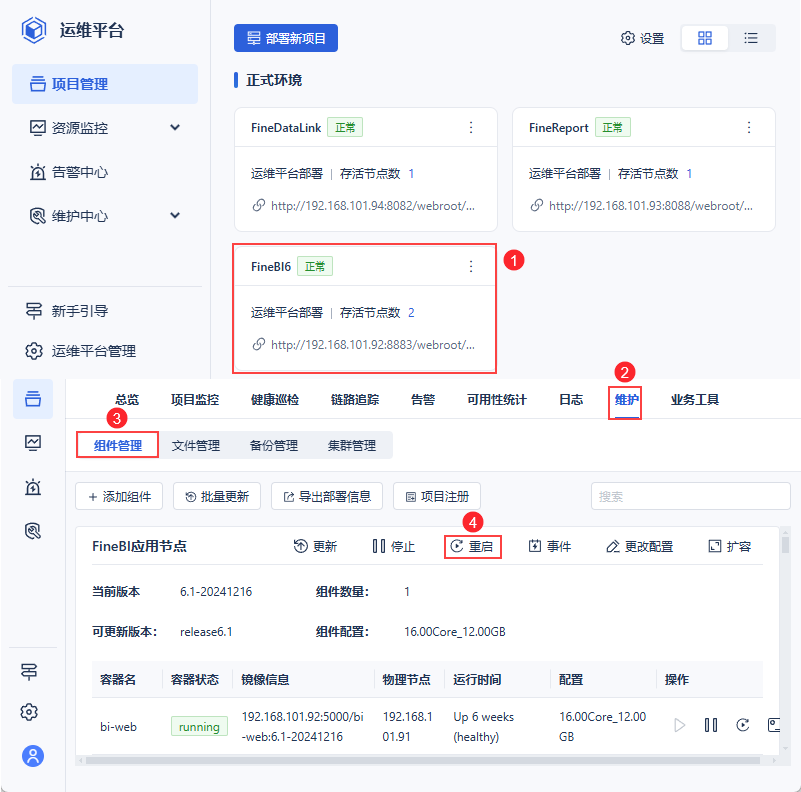Viewport: 801px width, 792px height.
Task: Switch to the 告警 tab
Action: (423, 400)
